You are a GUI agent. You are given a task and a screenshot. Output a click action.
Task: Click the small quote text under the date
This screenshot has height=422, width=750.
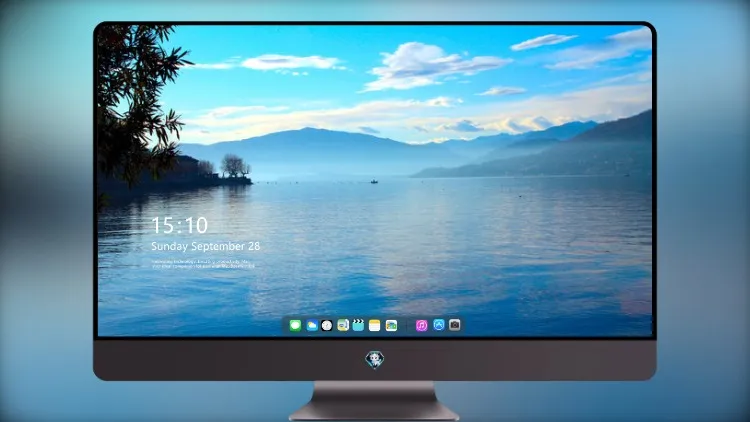click(x=203, y=264)
